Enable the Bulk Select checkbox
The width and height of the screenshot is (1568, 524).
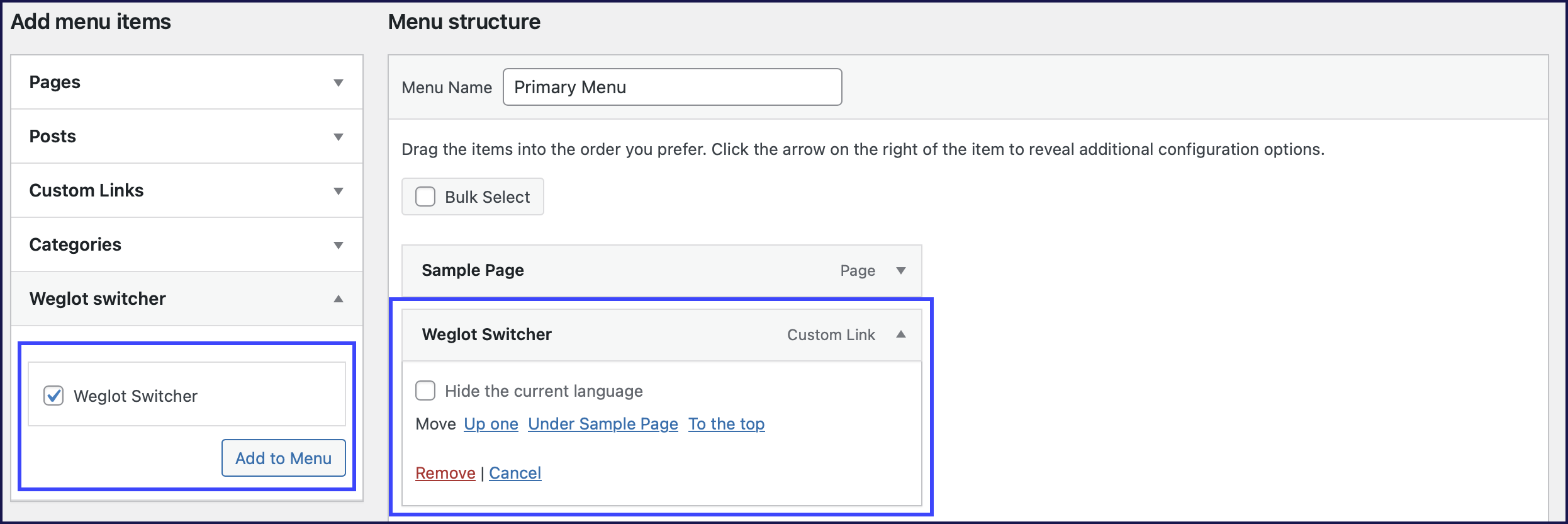425,196
